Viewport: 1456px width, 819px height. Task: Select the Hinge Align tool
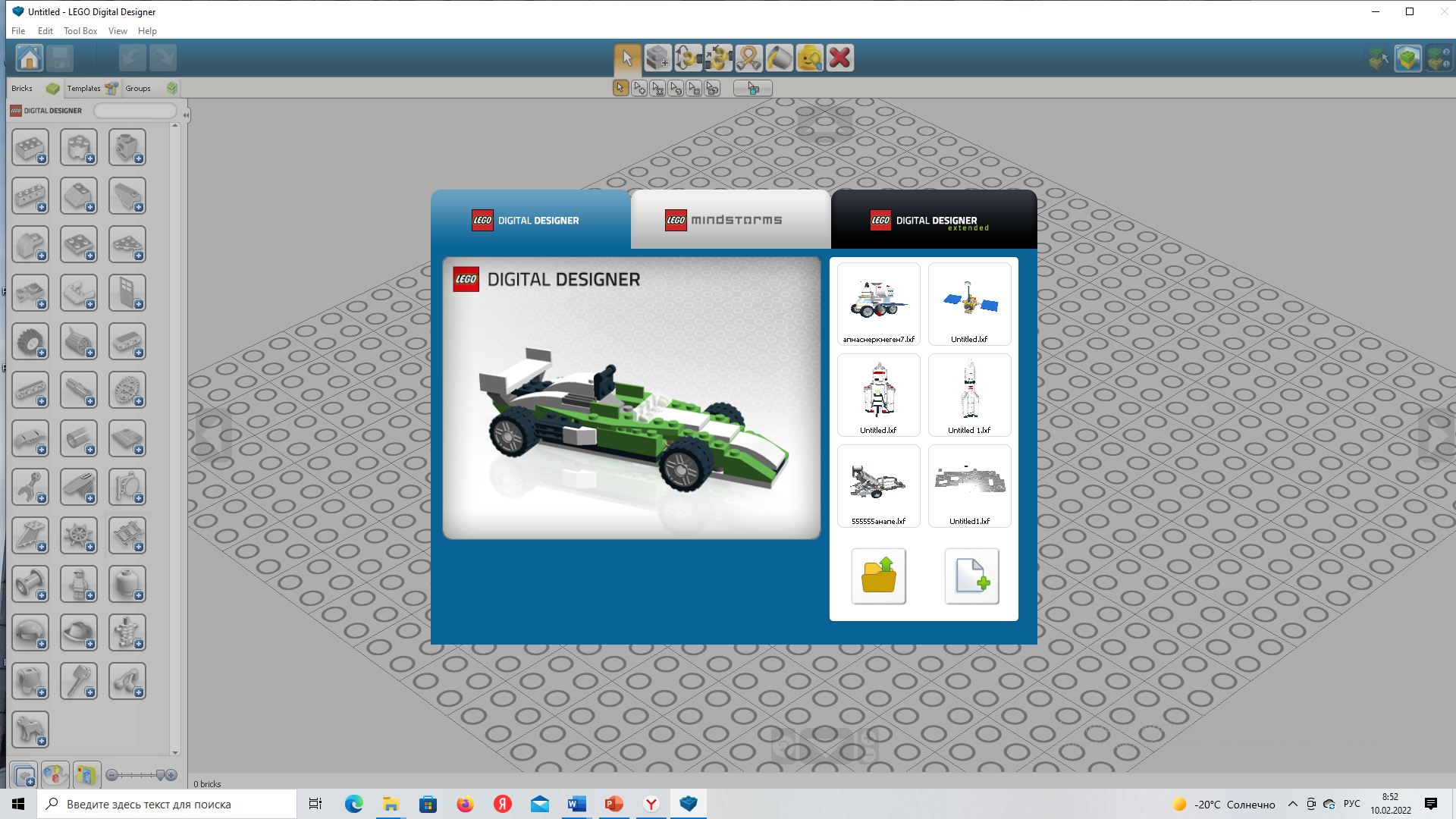coord(718,58)
